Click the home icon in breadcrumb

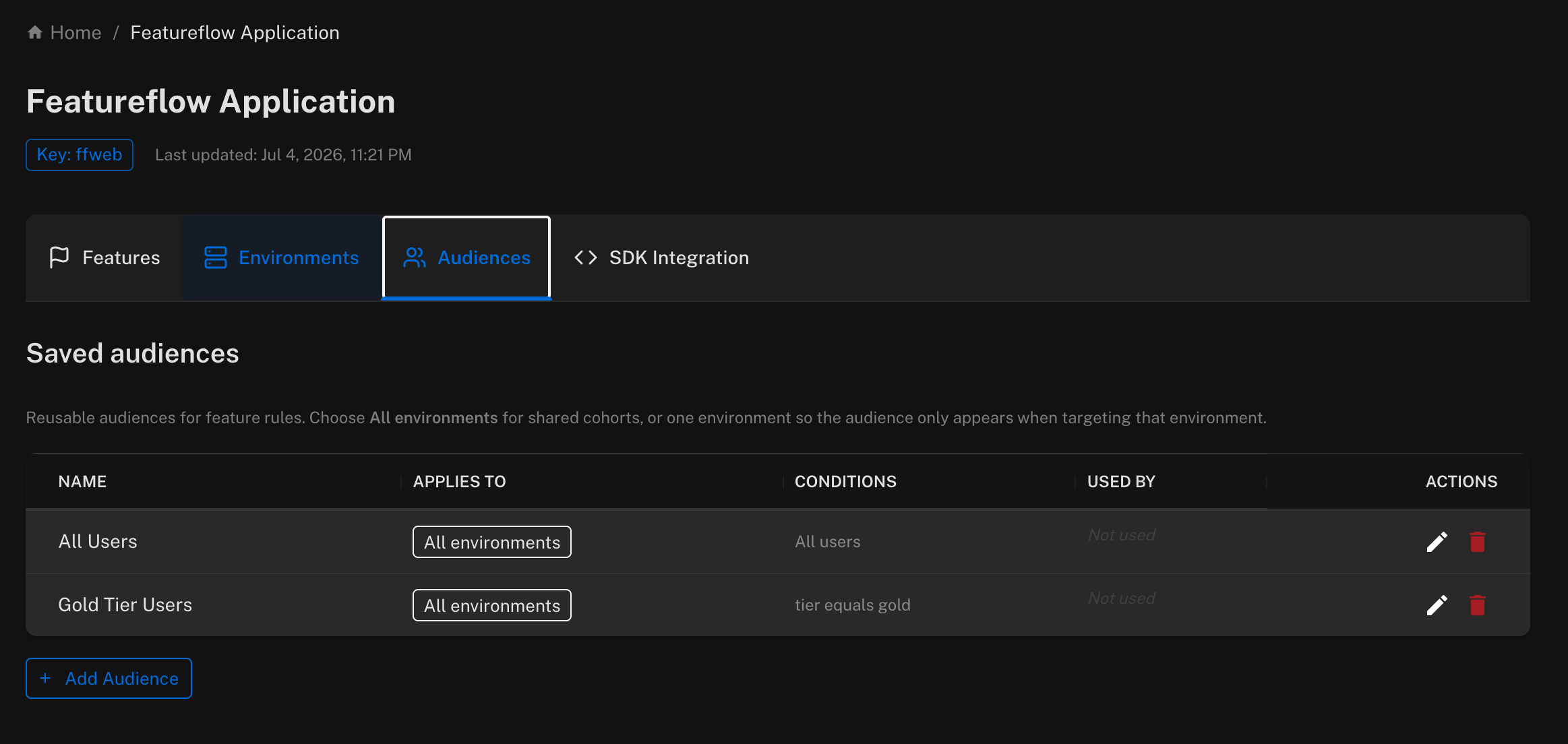(x=35, y=32)
